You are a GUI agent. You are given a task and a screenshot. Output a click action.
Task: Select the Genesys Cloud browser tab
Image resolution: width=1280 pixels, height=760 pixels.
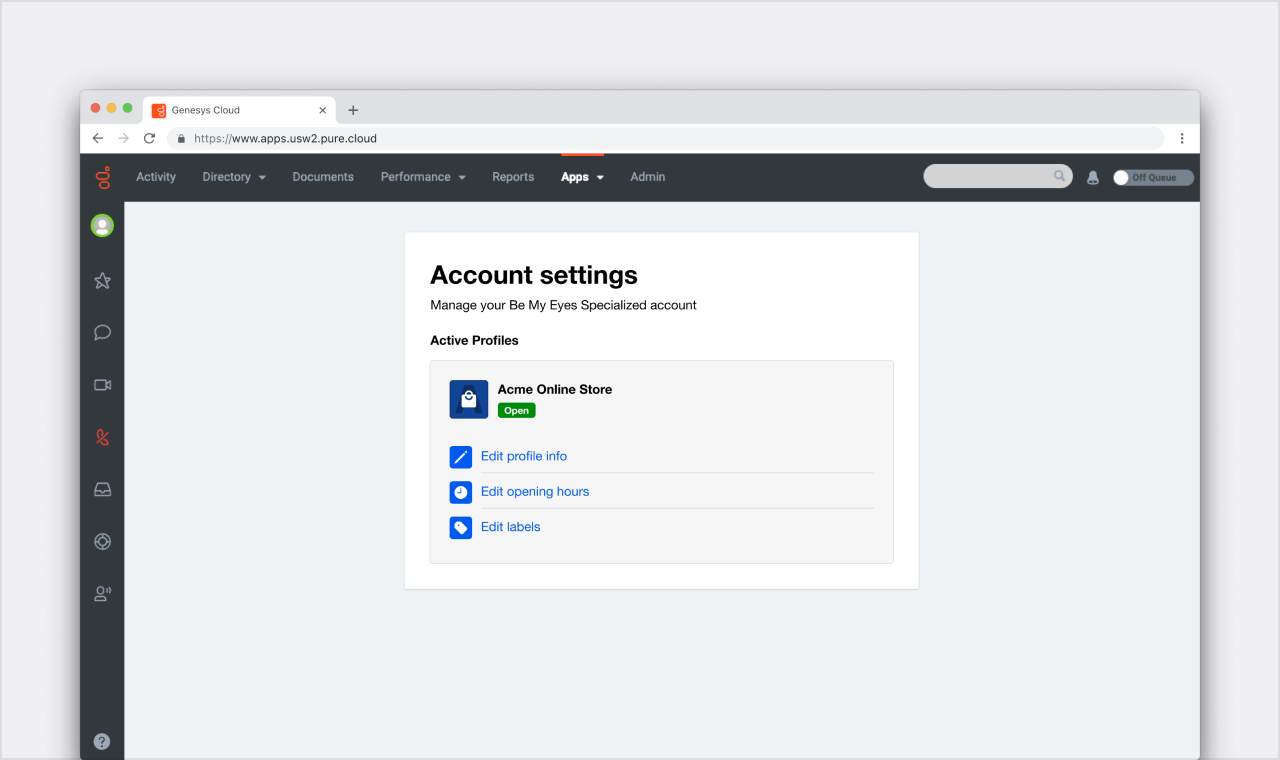[238, 110]
